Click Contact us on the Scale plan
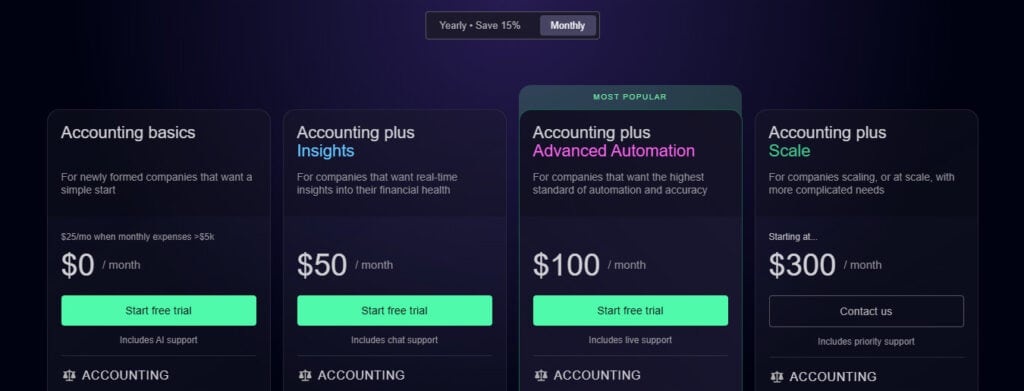1024x391 pixels. 866,311
